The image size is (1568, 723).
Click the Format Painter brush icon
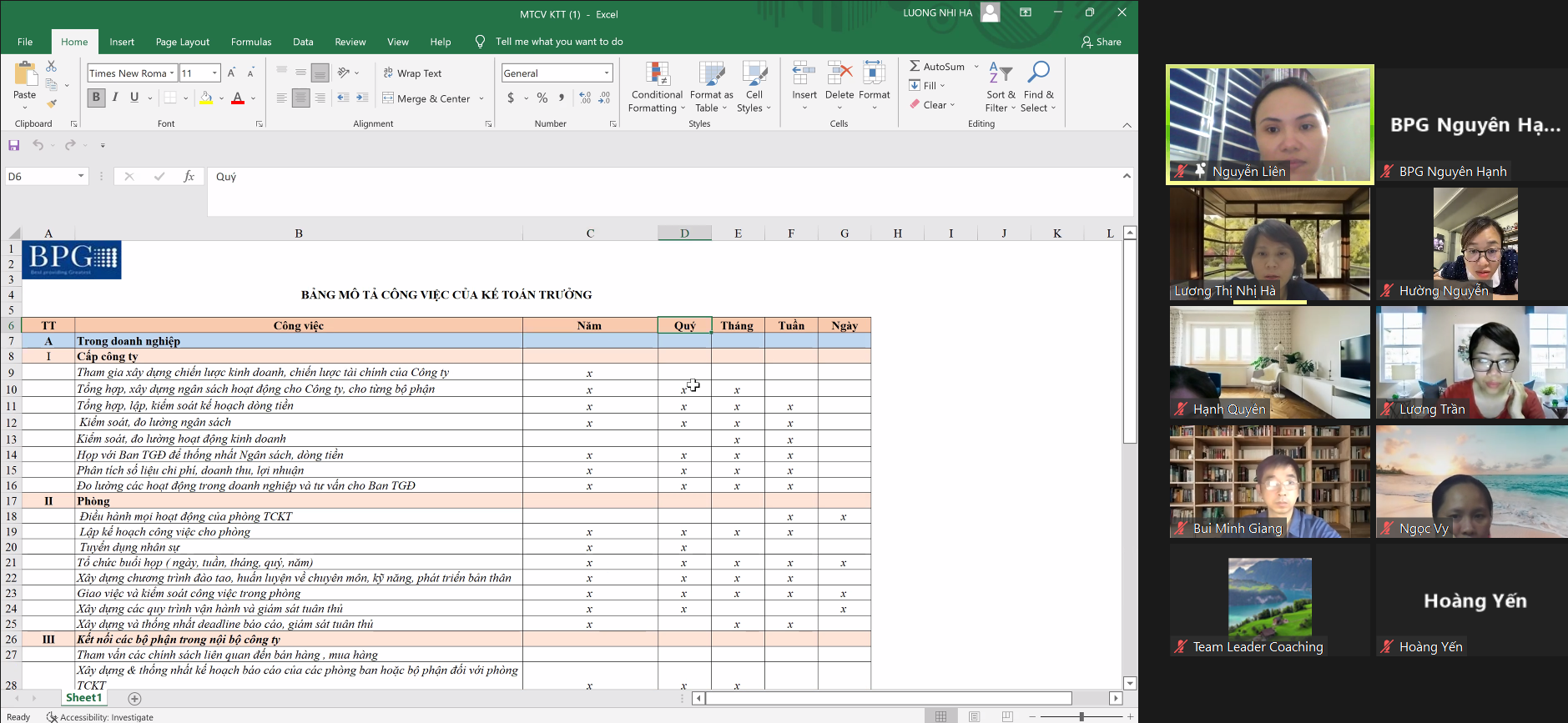click(52, 104)
